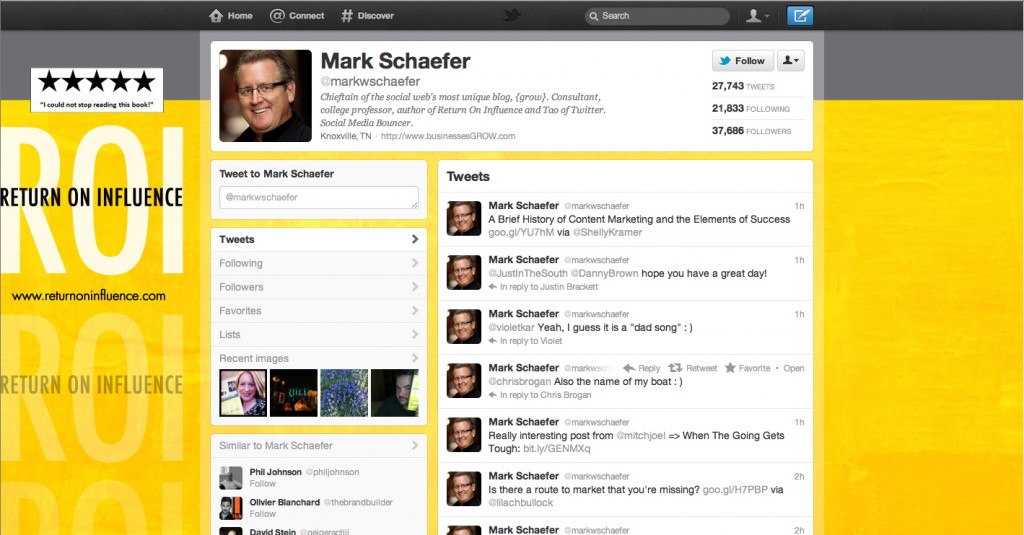The width and height of the screenshot is (1024, 535).
Task: Expand Similar to Mark Schaefer list
Action: (x=319, y=446)
